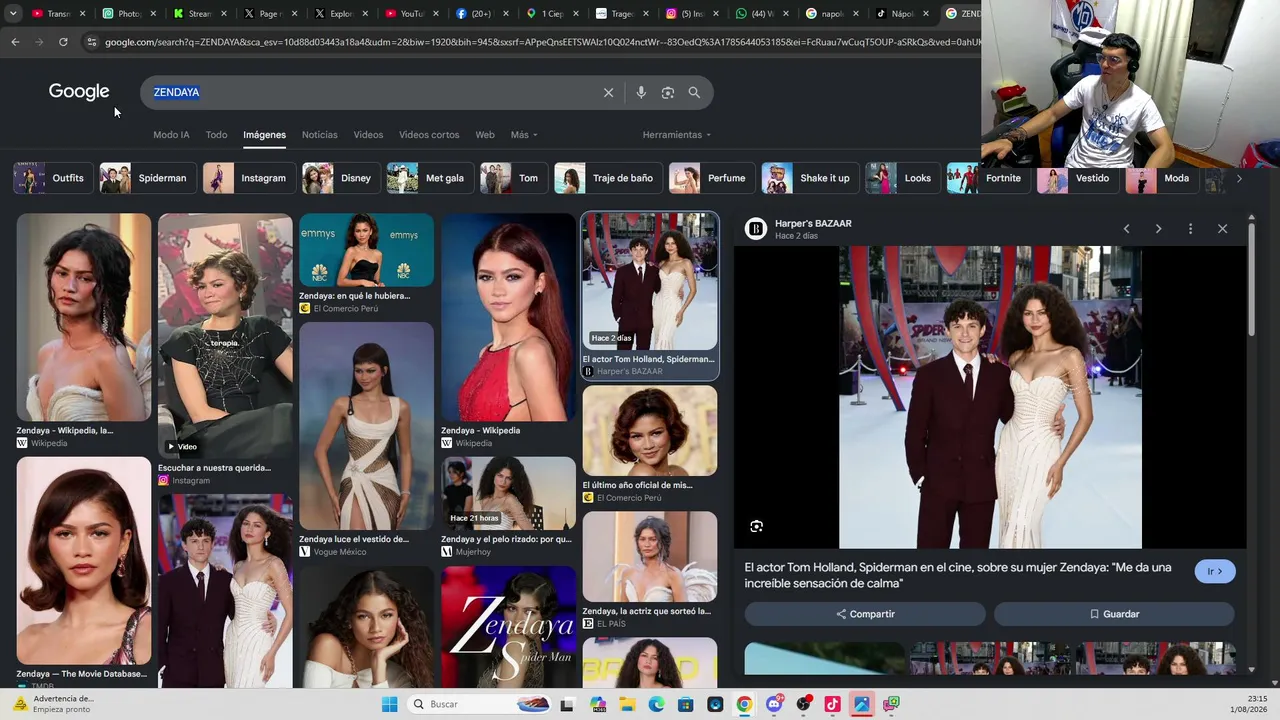Open 'Zendaya y el pelo rizado' Mujerhoy thumbnail
Screen dimensions: 1280x720
pyautogui.click(x=509, y=494)
